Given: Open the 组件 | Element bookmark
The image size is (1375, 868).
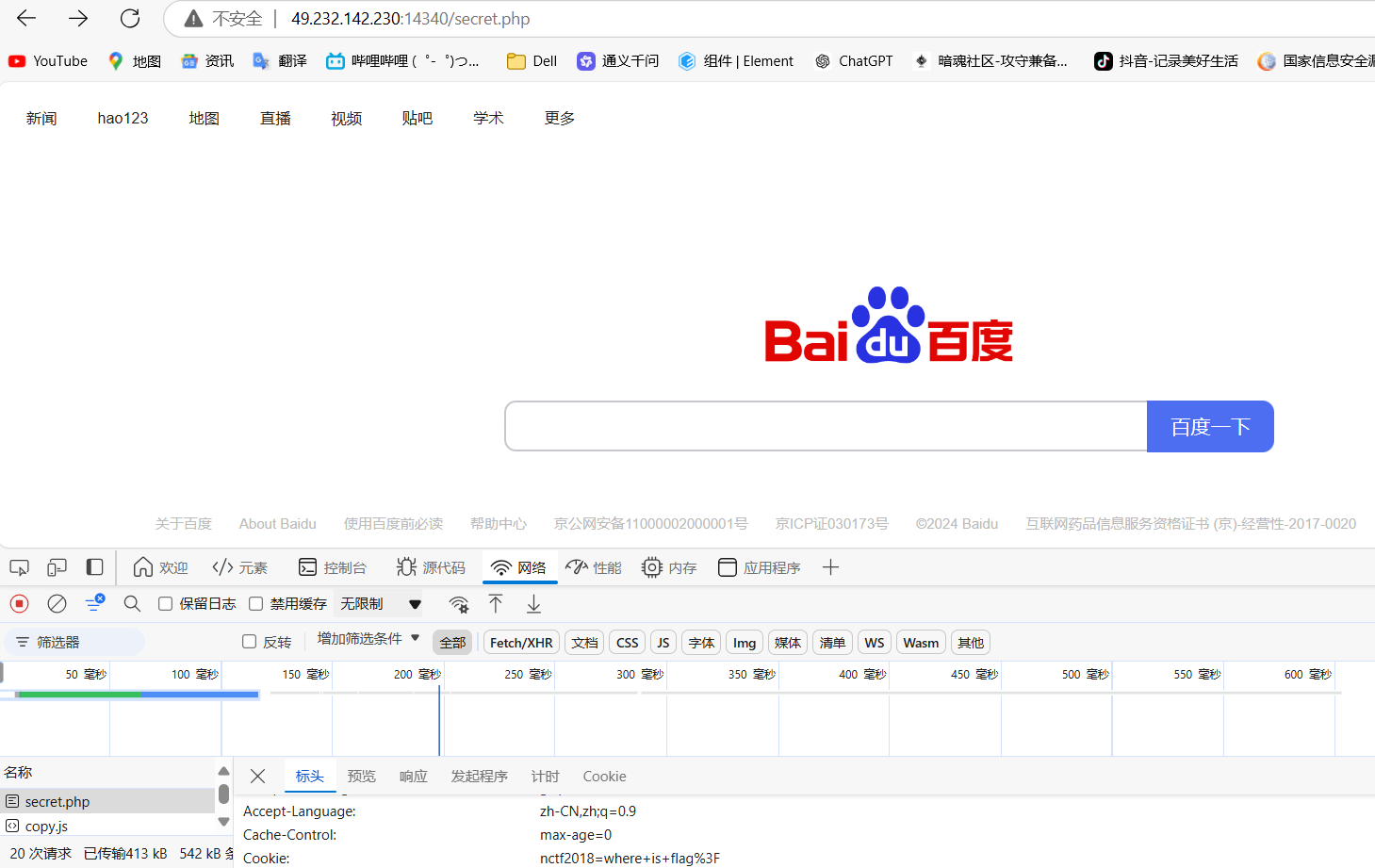Looking at the screenshot, I should pyautogui.click(x=736, y=61).
